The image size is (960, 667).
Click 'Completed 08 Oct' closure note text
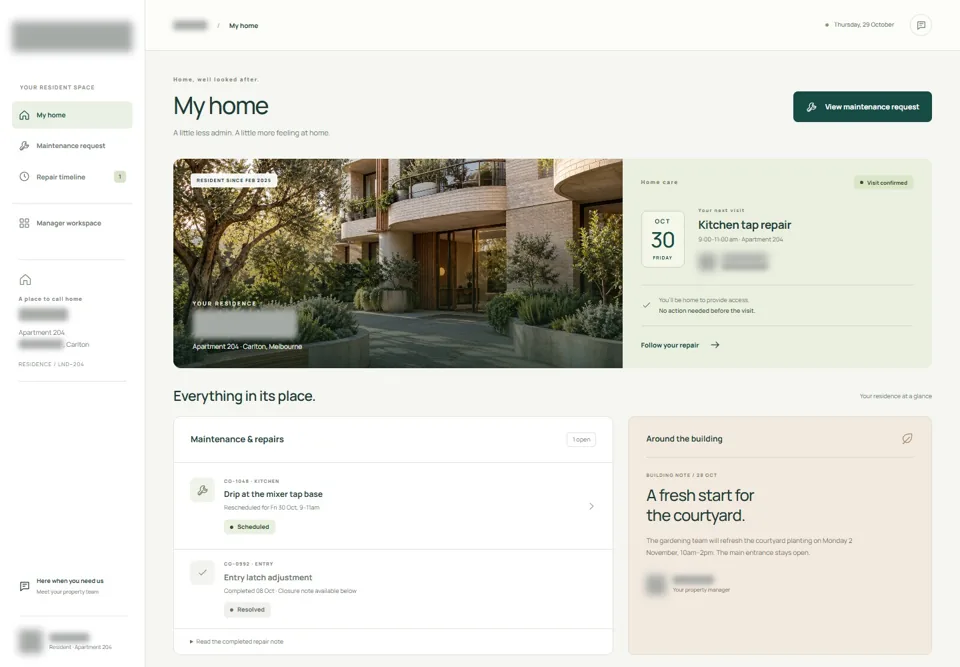[x=290, y=591]
